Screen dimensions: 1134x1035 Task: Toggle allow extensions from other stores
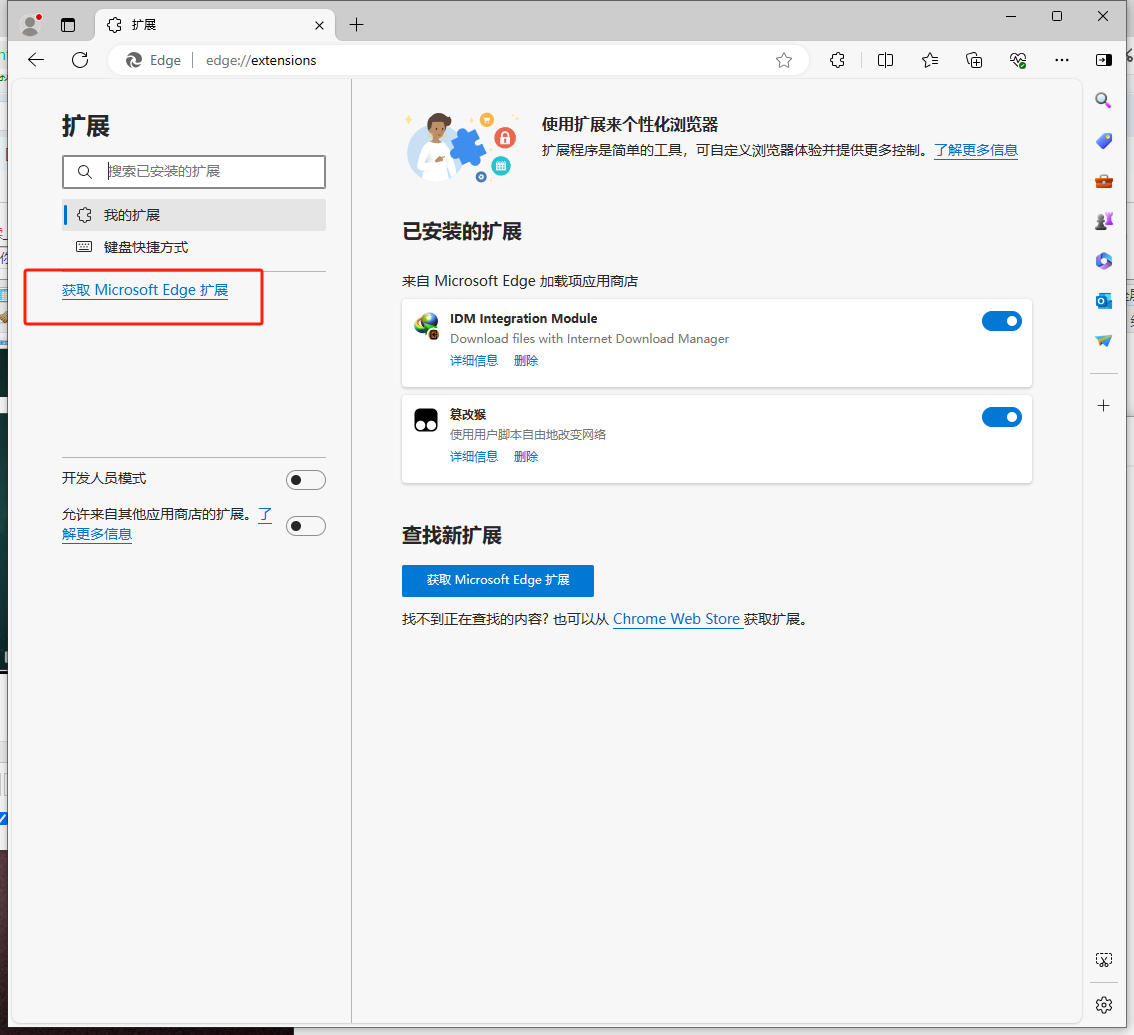(305, 526)
